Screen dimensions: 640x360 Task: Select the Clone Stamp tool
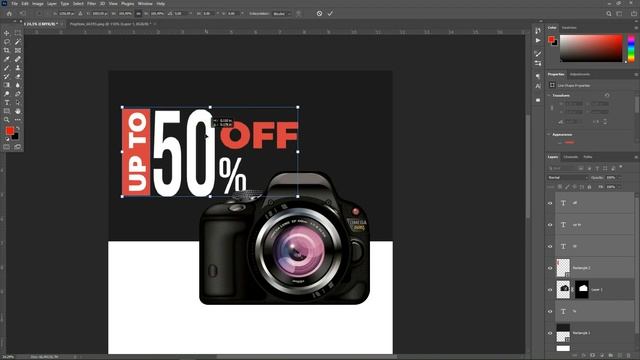18,68
